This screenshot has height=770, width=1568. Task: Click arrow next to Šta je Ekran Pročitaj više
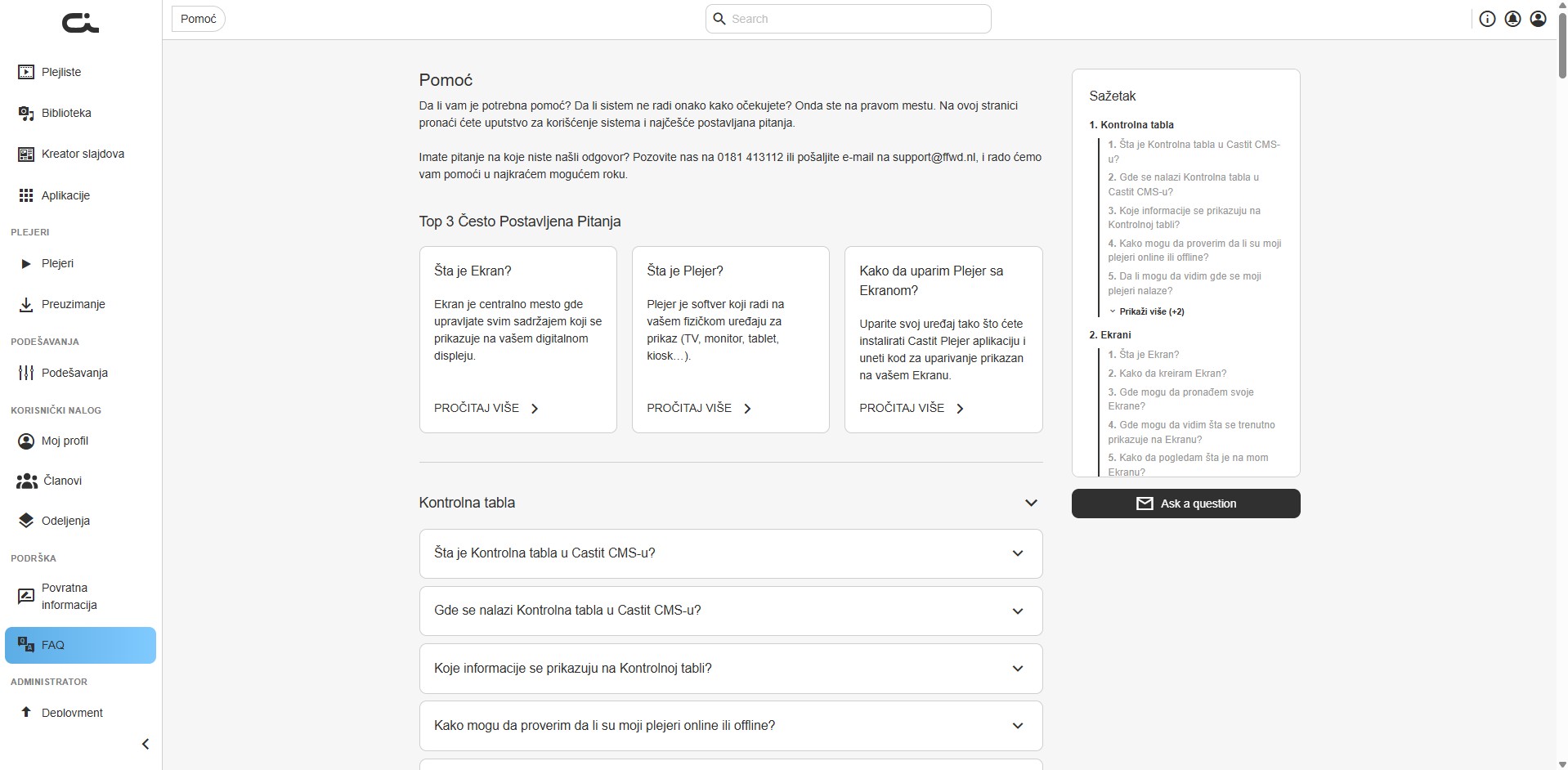coord(535,409)
